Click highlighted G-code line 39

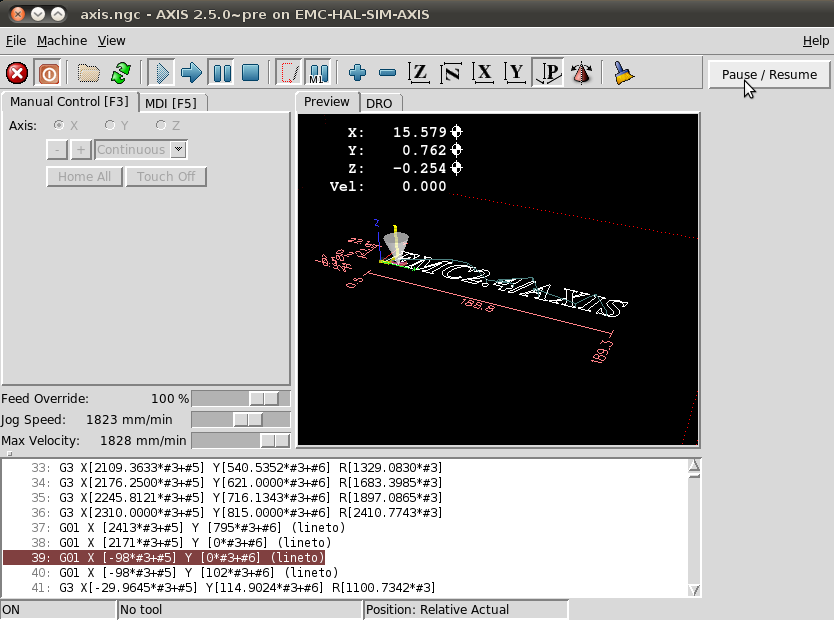click(164, 557)
